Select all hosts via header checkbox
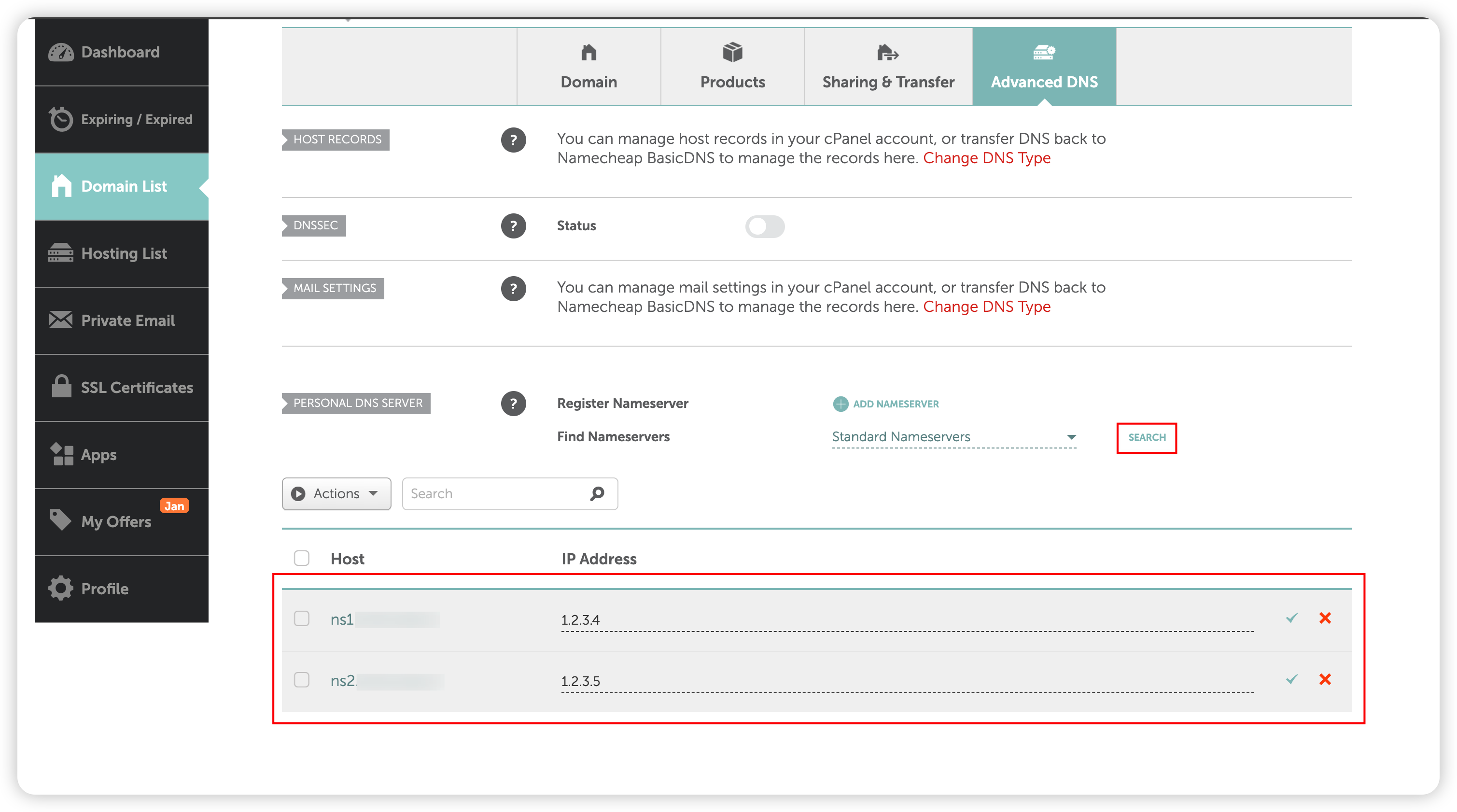1457x812 pixels. coord(301,558)
